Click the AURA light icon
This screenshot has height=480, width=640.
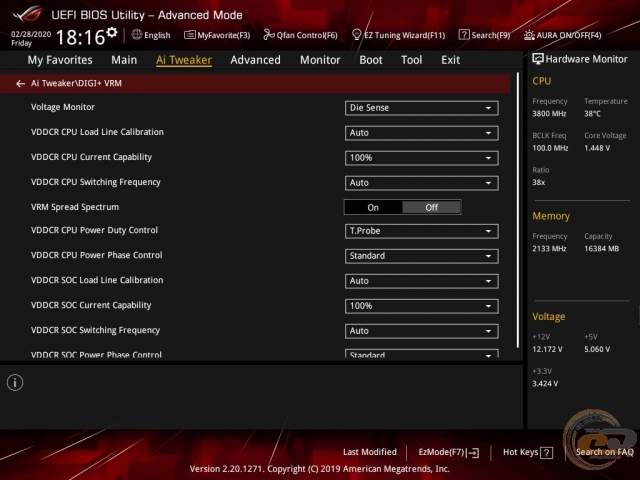pos(529,35)
